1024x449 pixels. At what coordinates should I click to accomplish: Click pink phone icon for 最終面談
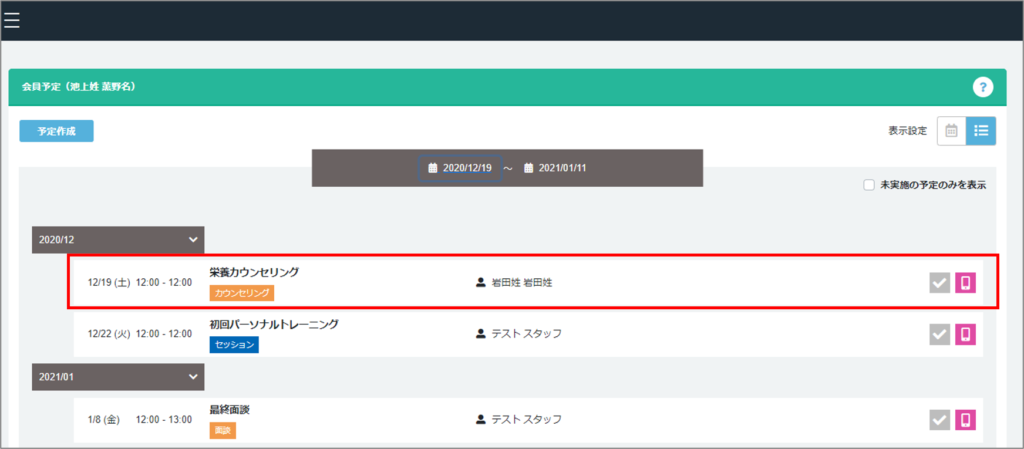(x=965, y=420)
